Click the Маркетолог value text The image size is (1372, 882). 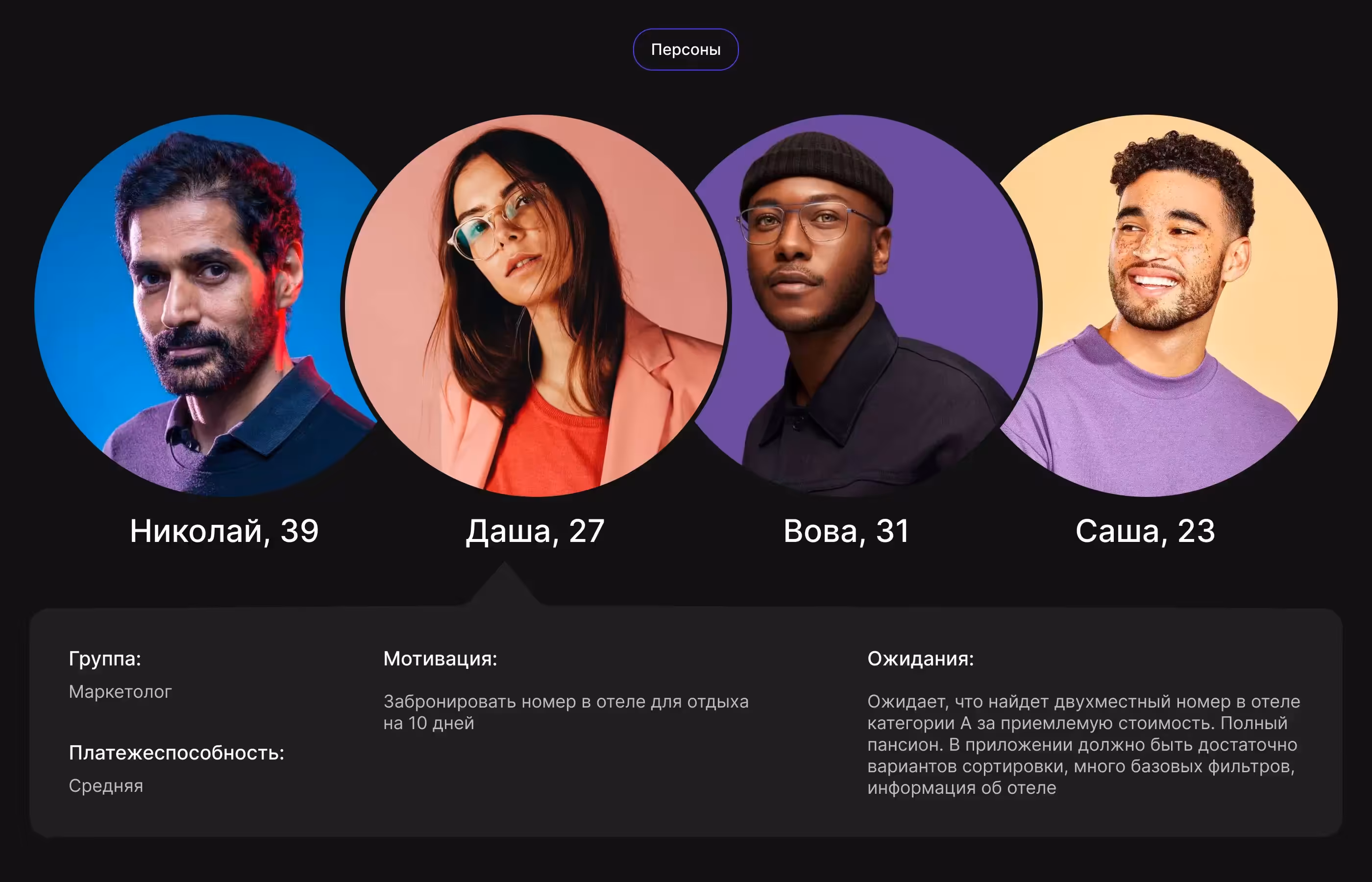(120, 692)
